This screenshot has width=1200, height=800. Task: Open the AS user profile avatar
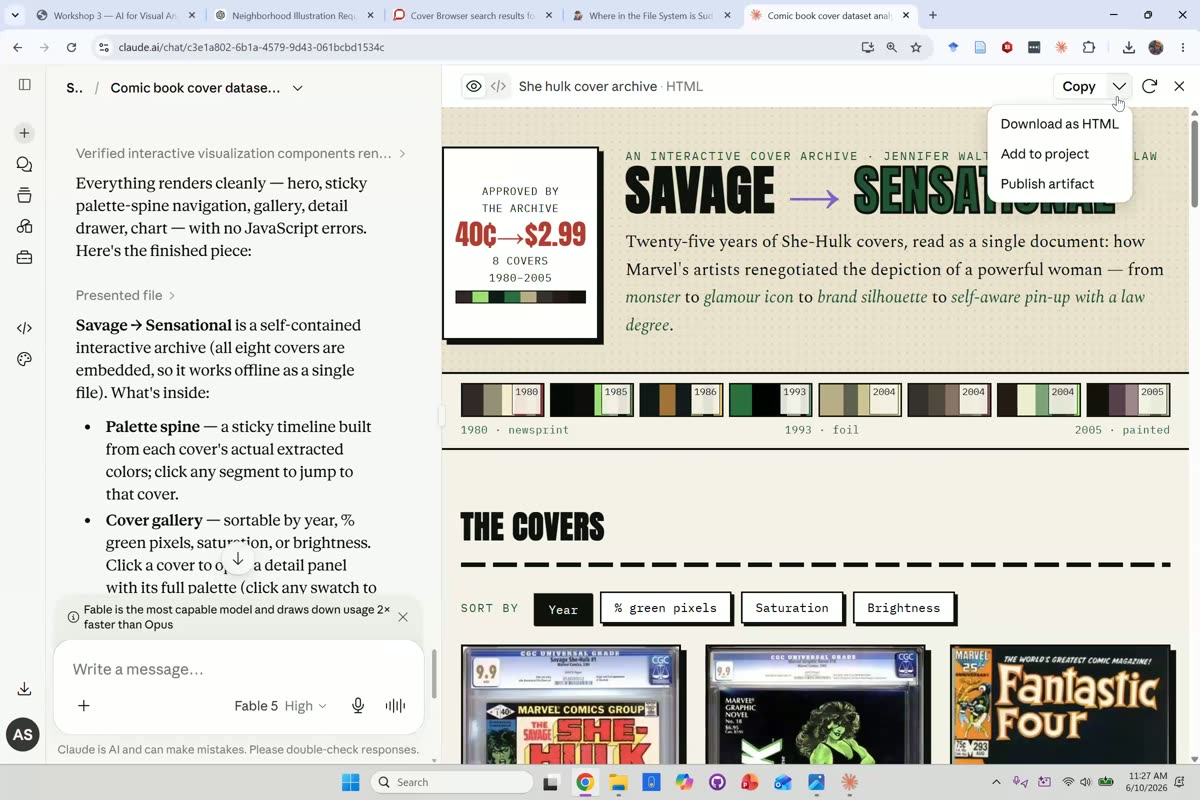point(23,735)
